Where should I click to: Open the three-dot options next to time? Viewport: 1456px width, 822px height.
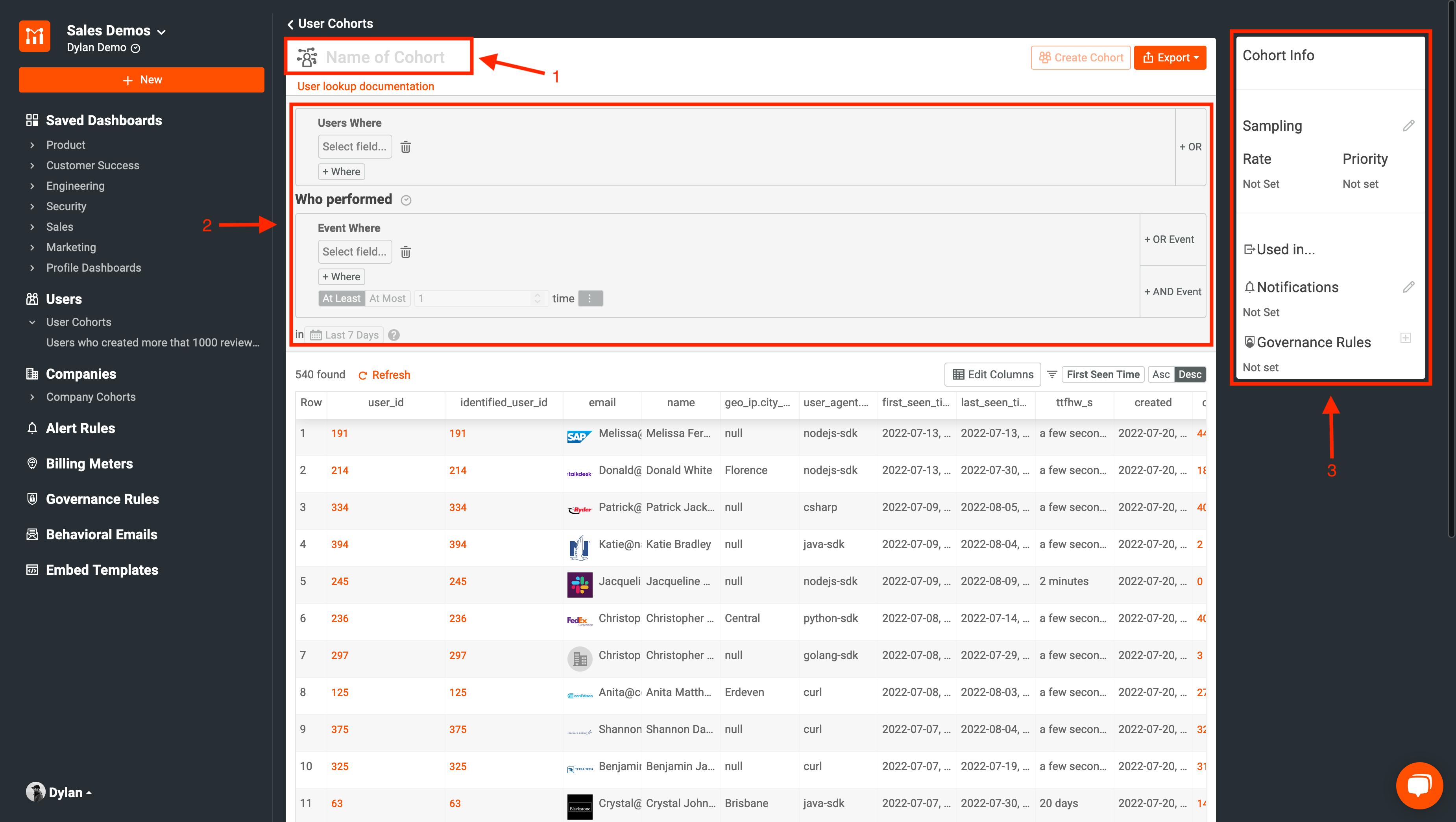point(589,298)
